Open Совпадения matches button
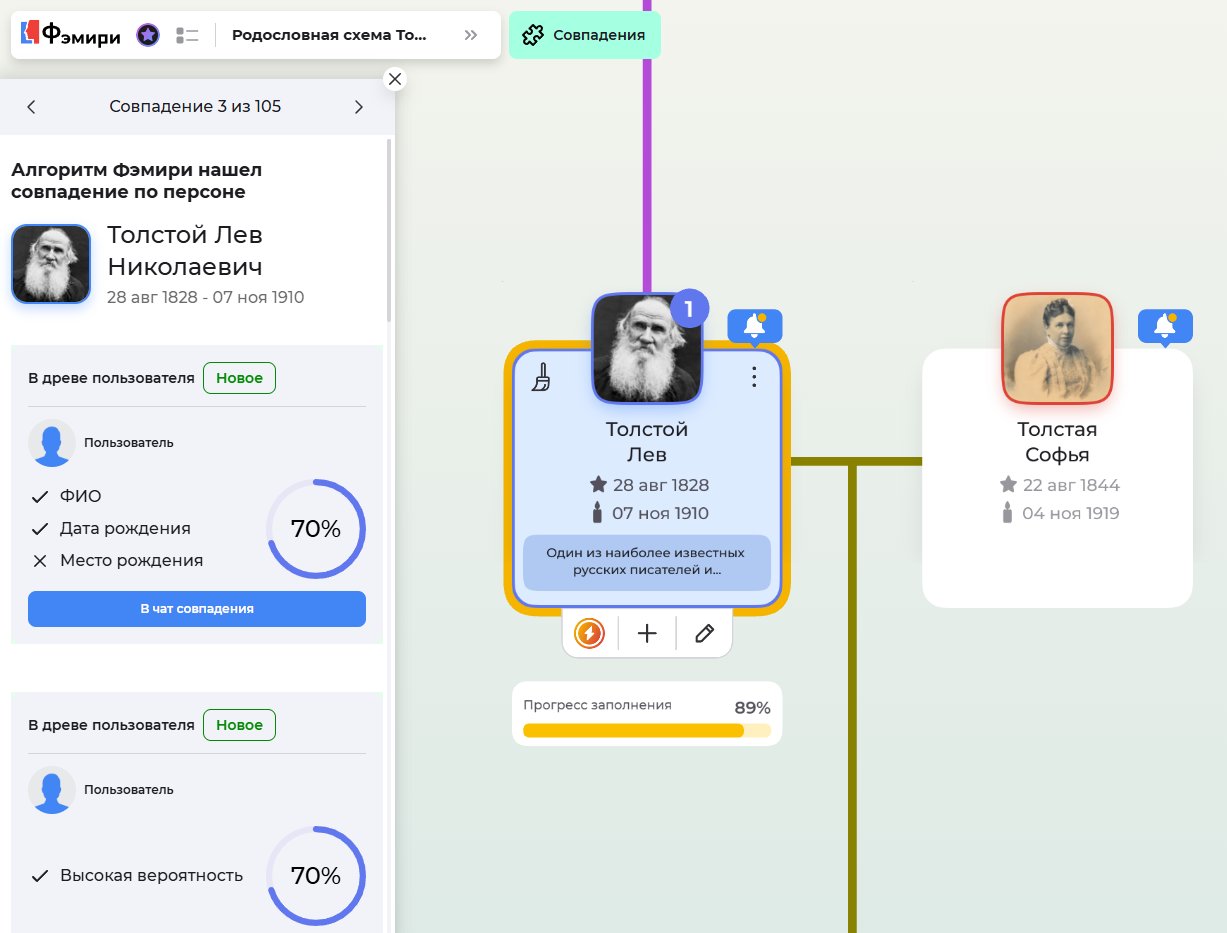The width and height of the screenshot is (1227, 933). [x=585, y=35]
